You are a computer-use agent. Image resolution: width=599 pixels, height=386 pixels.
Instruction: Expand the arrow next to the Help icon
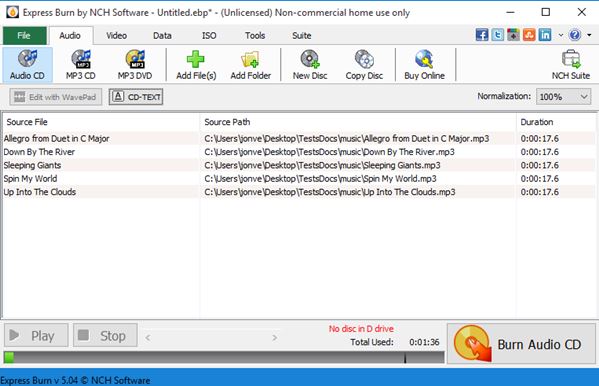589,35
